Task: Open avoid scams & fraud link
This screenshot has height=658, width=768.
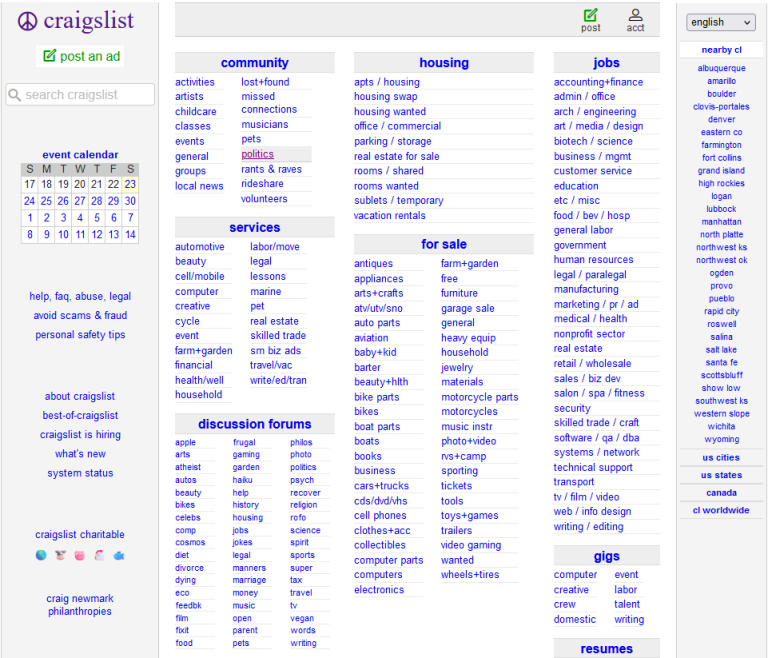Action: 80,316
